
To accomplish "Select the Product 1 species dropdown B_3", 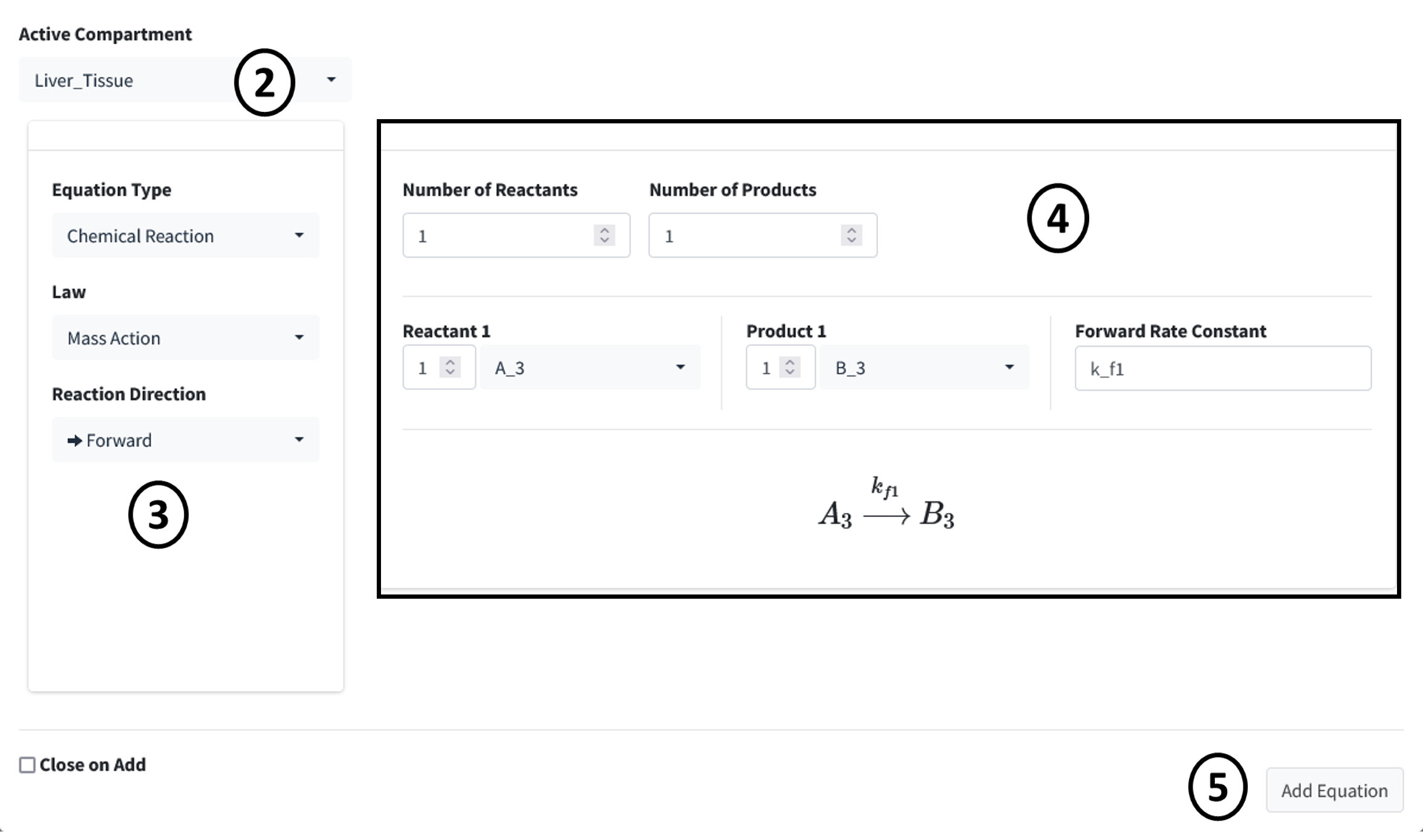I will pyautogui.click(x=924, y=367).
